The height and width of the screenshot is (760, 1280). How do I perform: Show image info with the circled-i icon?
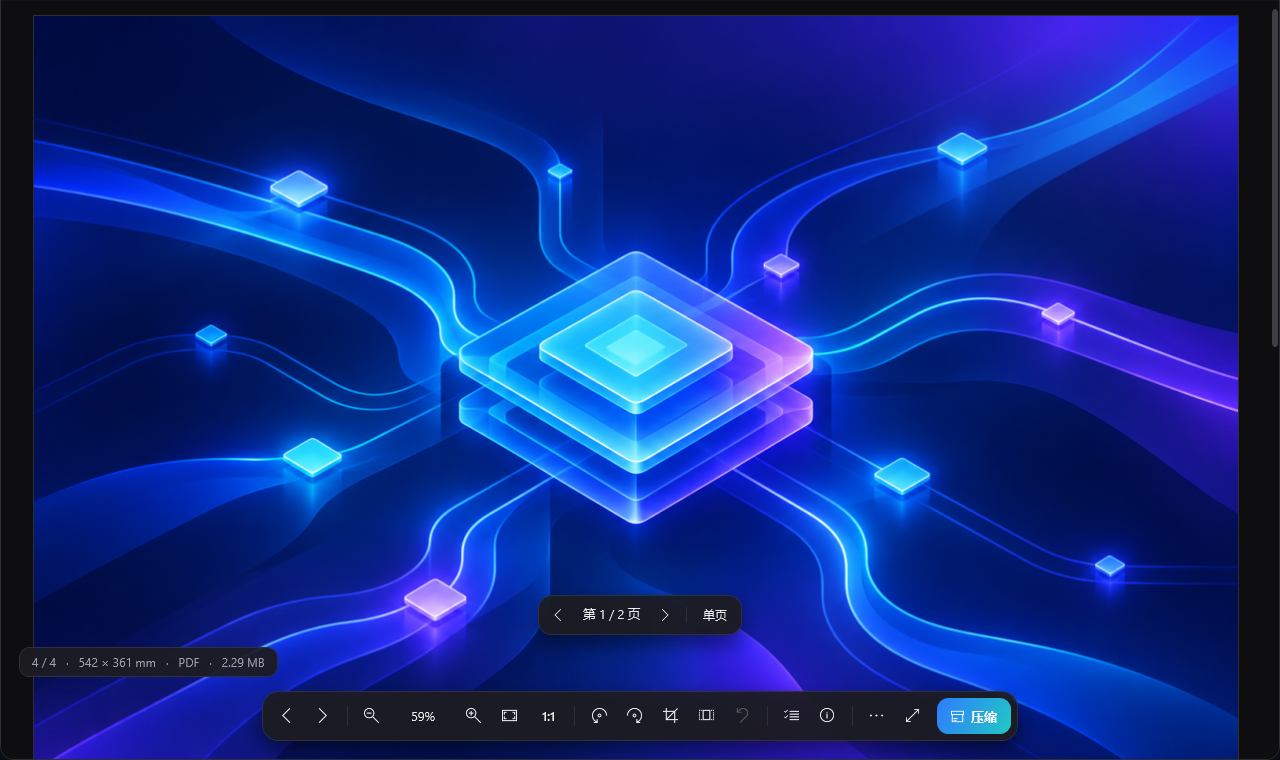coord(827,716)
